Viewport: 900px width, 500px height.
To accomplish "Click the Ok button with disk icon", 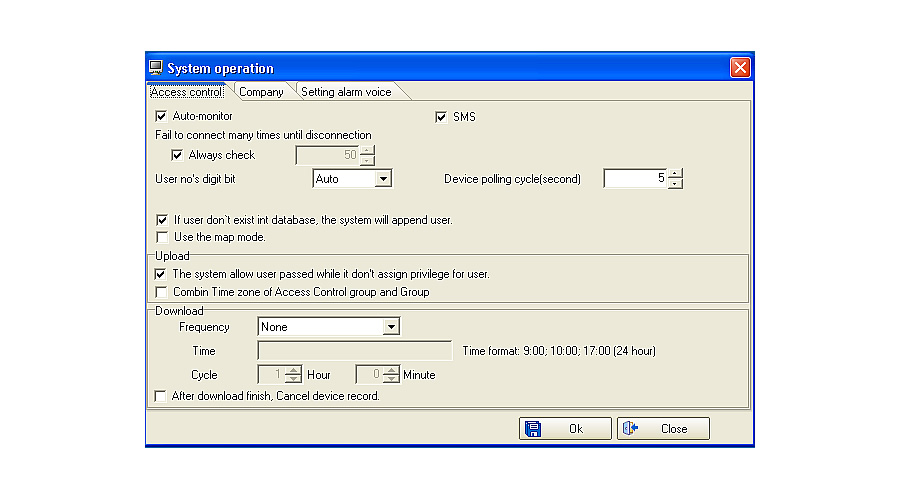I will [x=565, y=428].
